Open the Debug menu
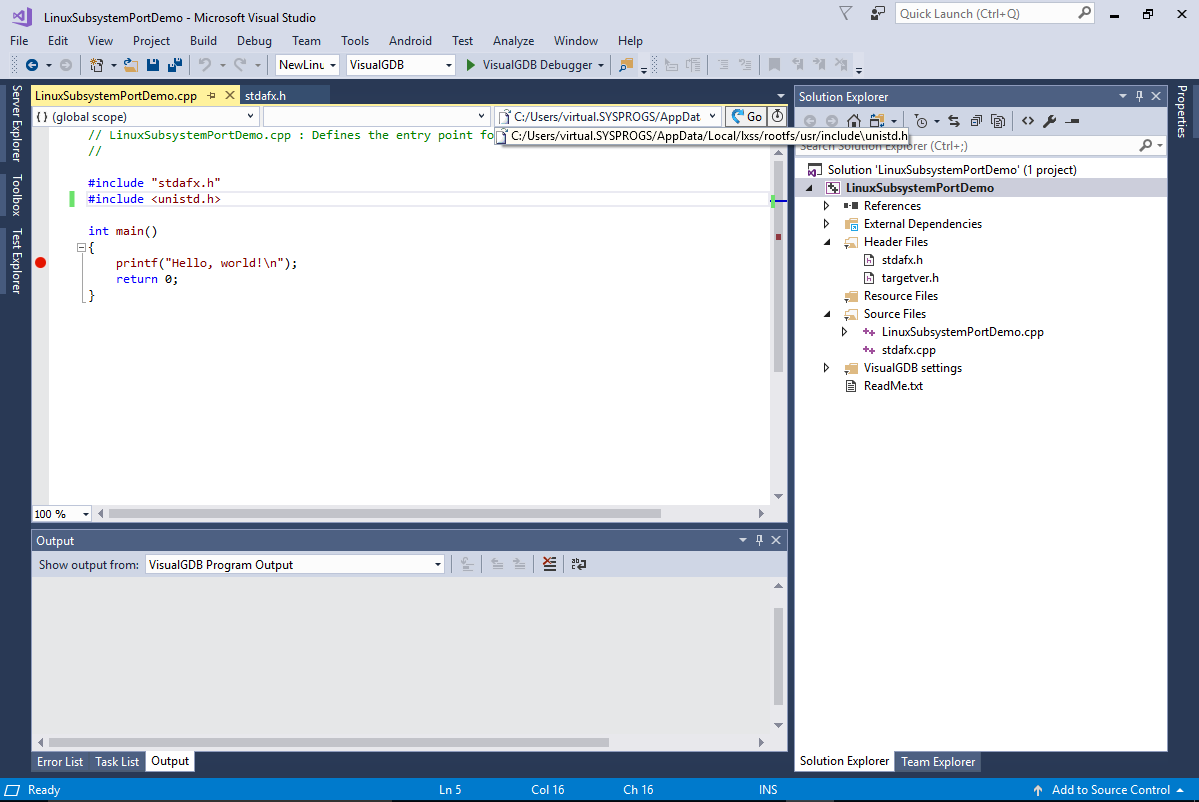Viewport: 1199px width, 802px height. [x=254, y=41]
